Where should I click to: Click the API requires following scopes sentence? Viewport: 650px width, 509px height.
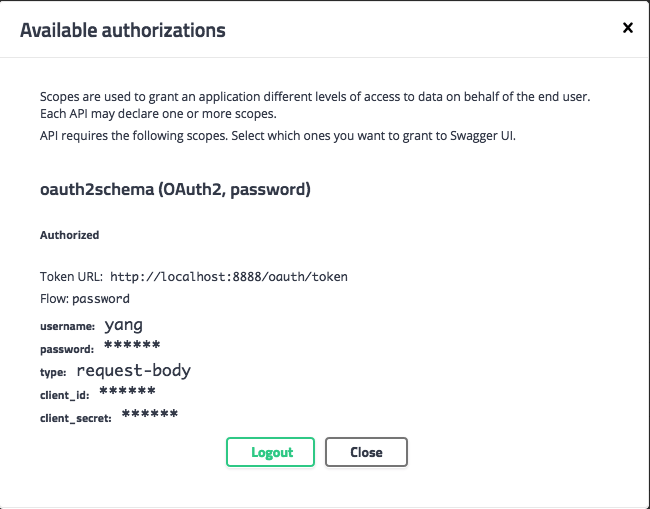tap(277, 136)
